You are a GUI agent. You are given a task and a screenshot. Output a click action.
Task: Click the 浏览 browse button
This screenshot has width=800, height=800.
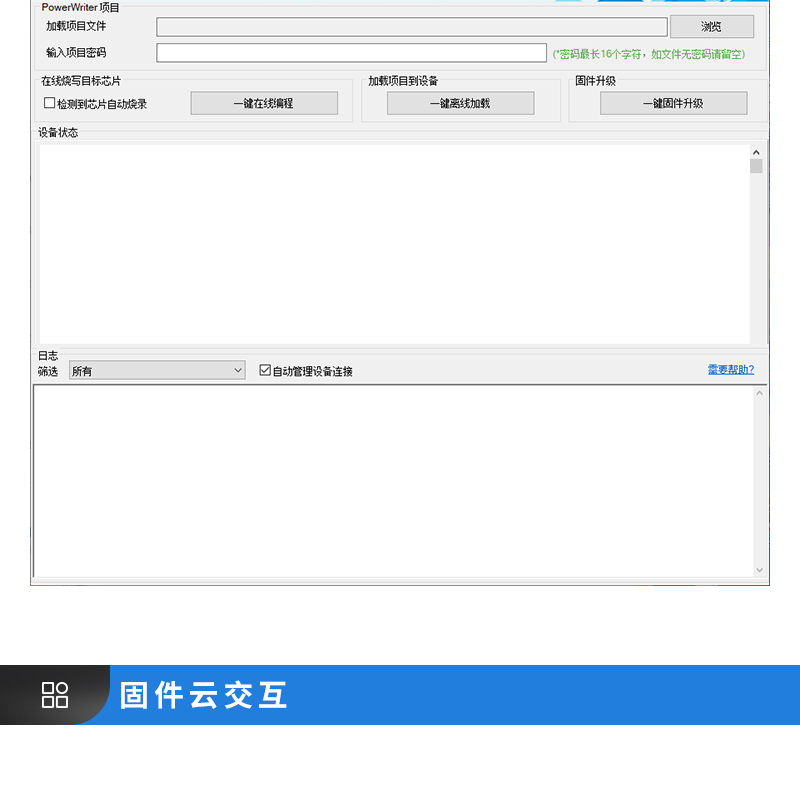pyautogui.click(x=711, y=27)
